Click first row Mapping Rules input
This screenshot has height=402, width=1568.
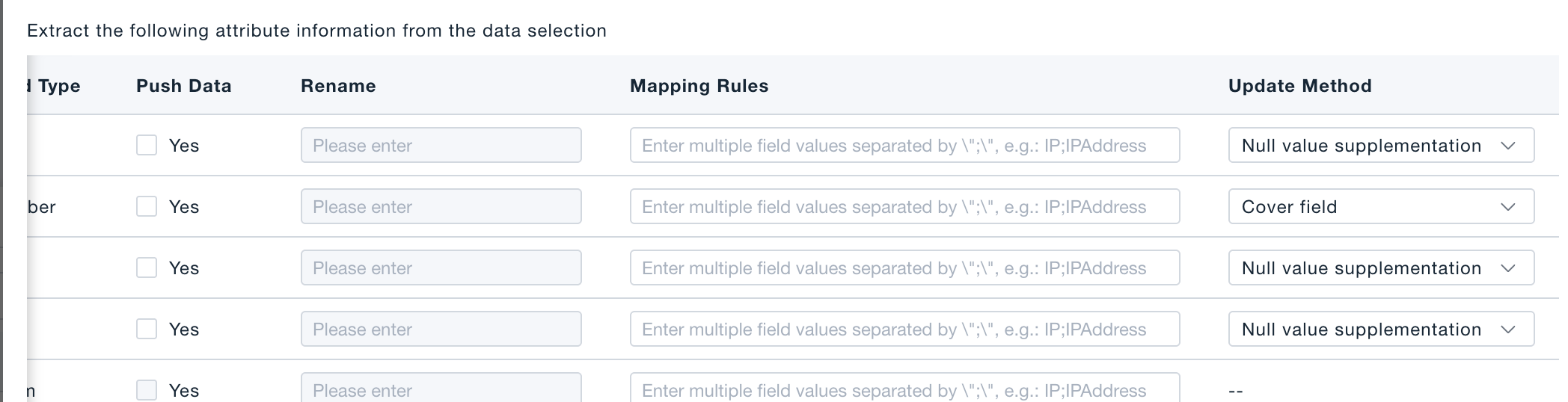pyautogui.click(x=904, y=145)
